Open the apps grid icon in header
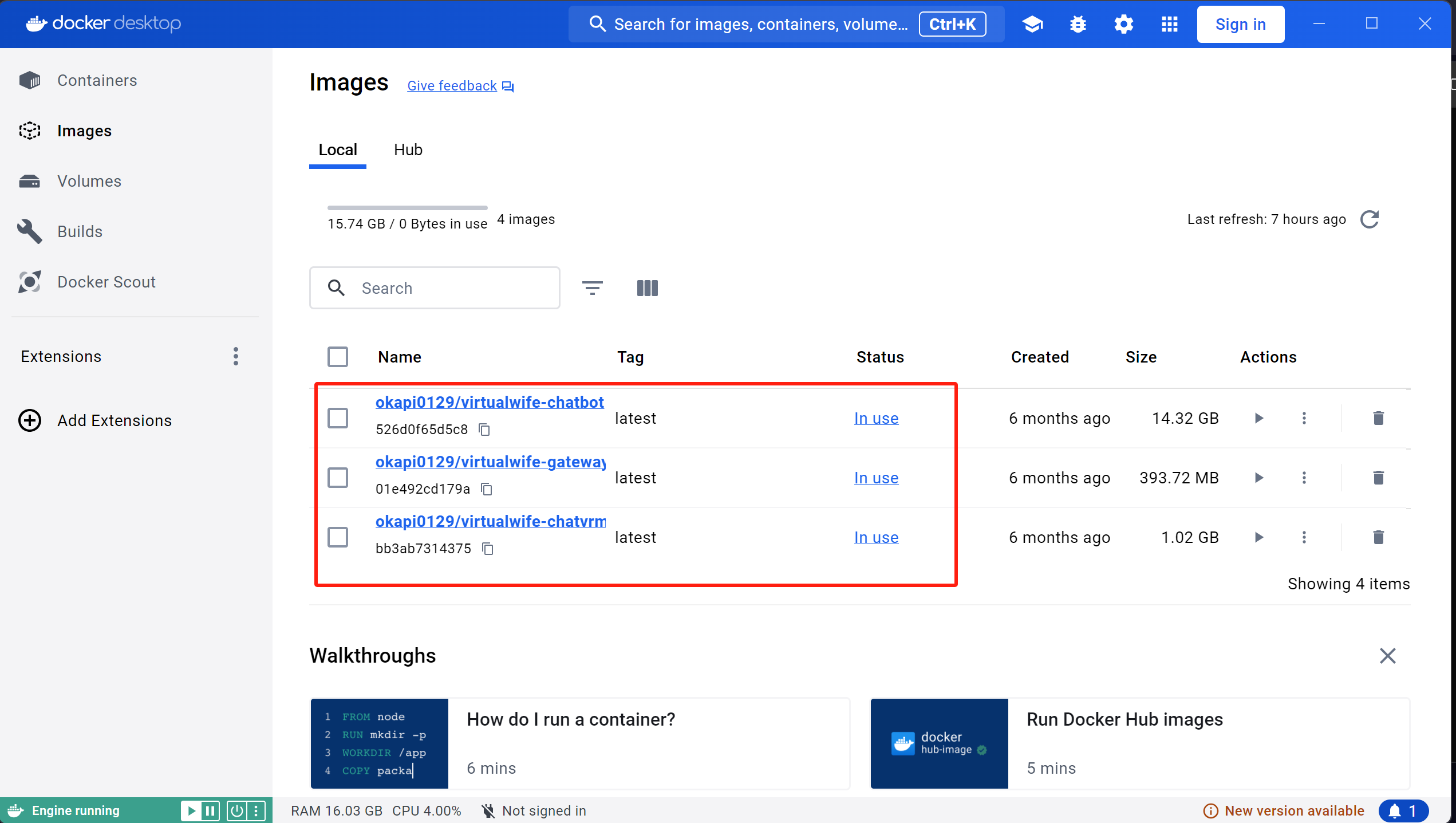The width and height of the screenshot is (1456, 823). click(1169, 24)
